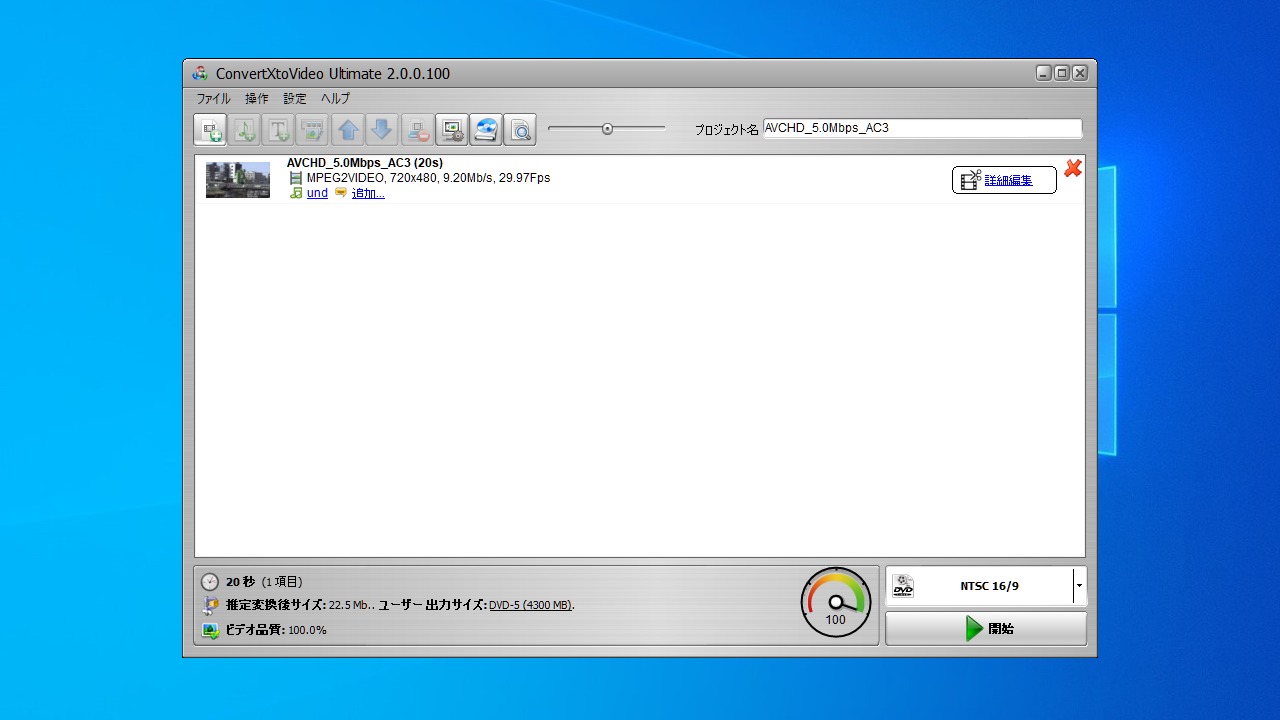The image size is (1280, 720).
Task: Click the audio note icon beside und
Action: click(296, 193)
